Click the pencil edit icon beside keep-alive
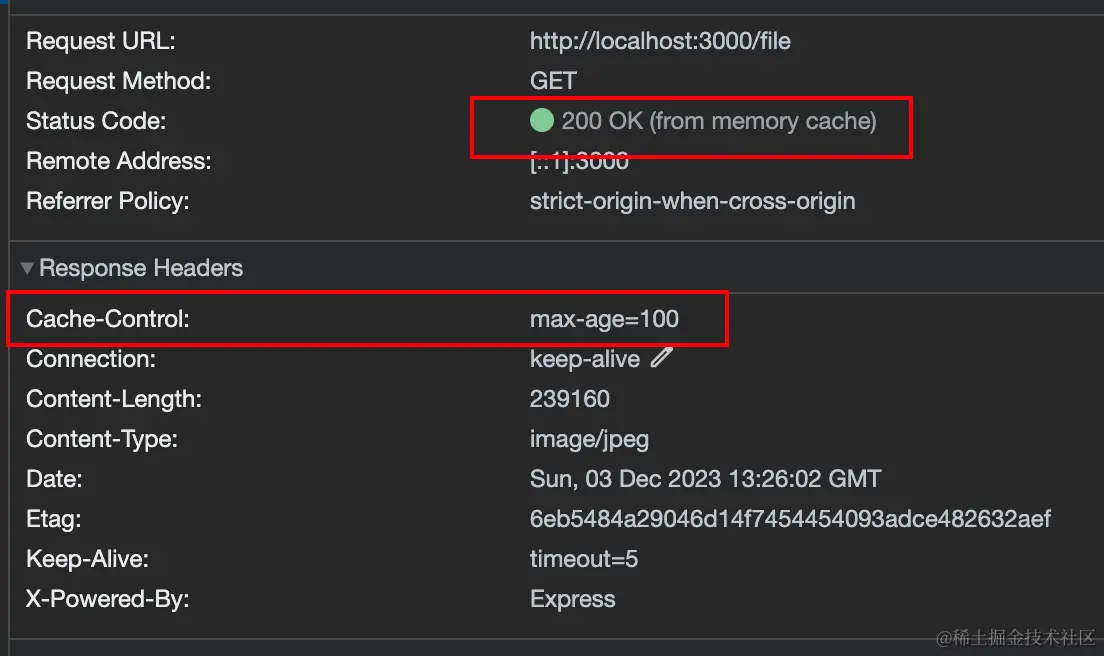The width and height of the screenshot is (1104, 656). (x=661, y=358)
